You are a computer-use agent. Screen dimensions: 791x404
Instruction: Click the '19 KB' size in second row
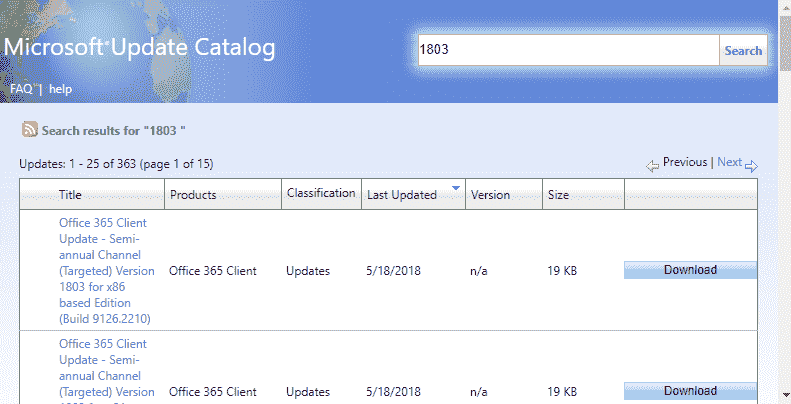click(562, 392)
